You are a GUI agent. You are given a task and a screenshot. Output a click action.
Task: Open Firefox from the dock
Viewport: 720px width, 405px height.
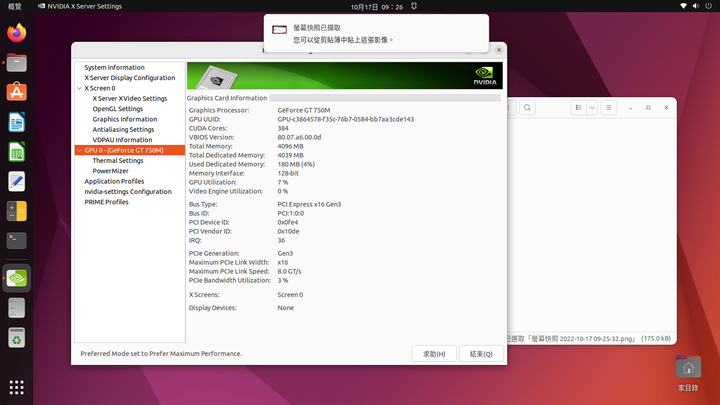click(17, 33)
